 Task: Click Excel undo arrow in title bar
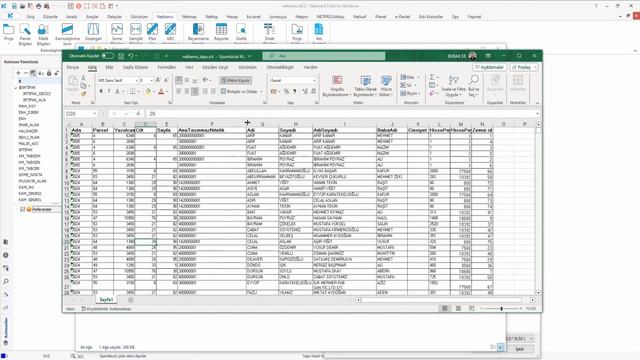[x=131, y=56]
